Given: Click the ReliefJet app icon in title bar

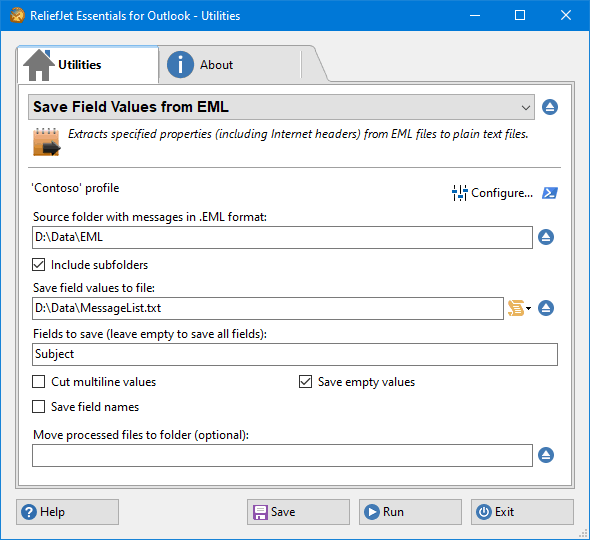Looking at the screenshot, I should pos(17,15).
